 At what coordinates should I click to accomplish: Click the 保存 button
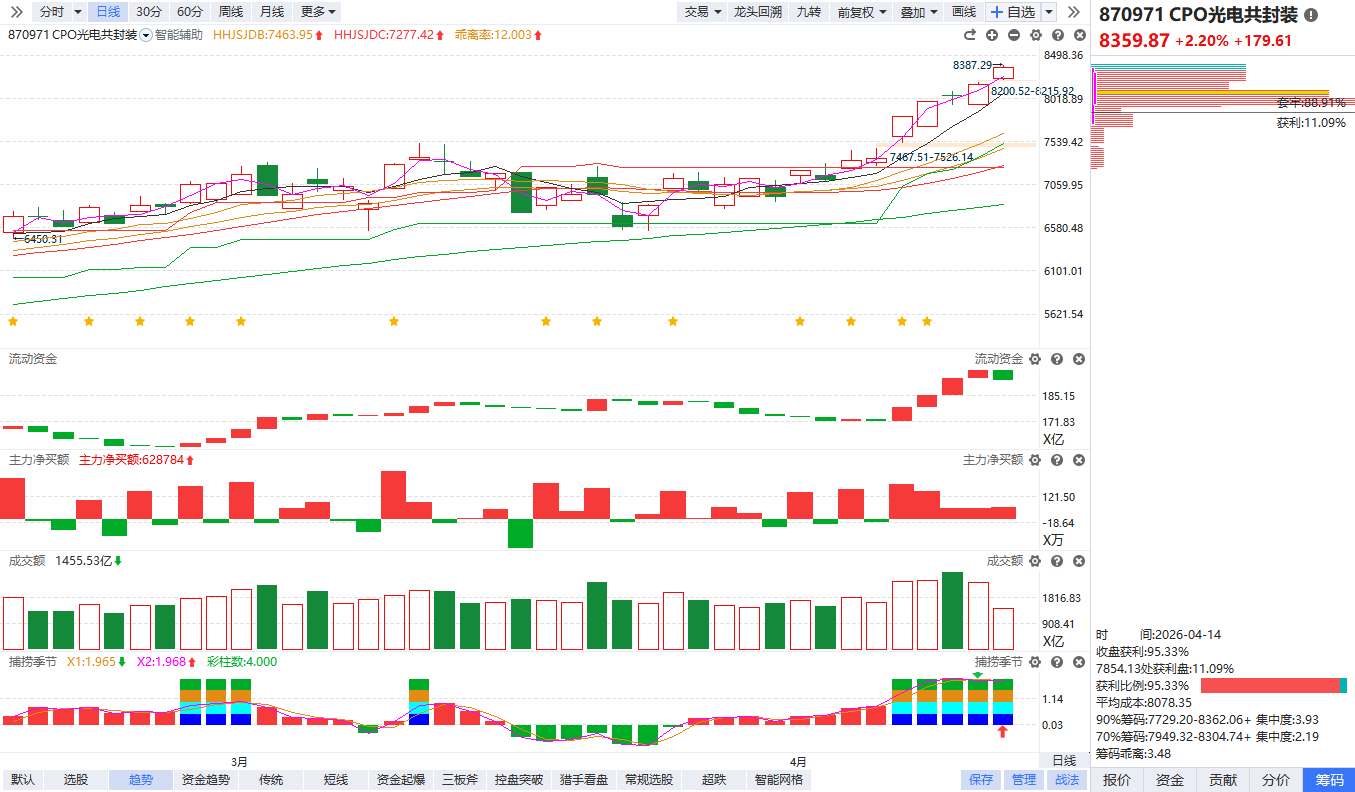coord(981,780)
